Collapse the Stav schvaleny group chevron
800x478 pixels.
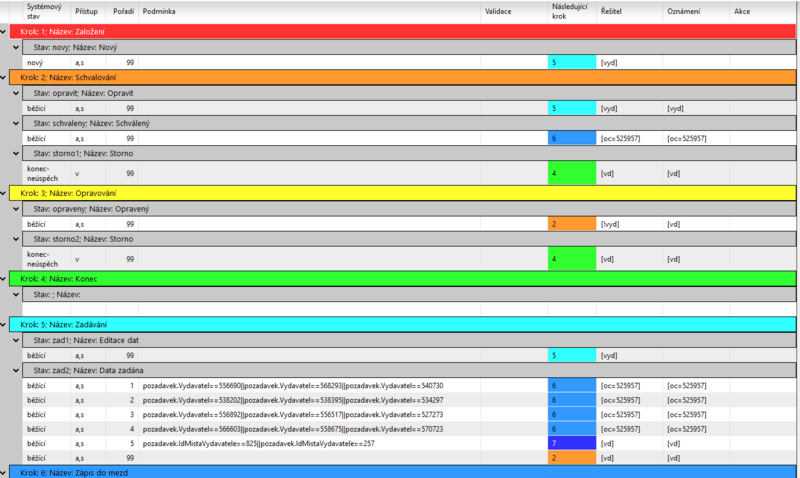point(16,123)
